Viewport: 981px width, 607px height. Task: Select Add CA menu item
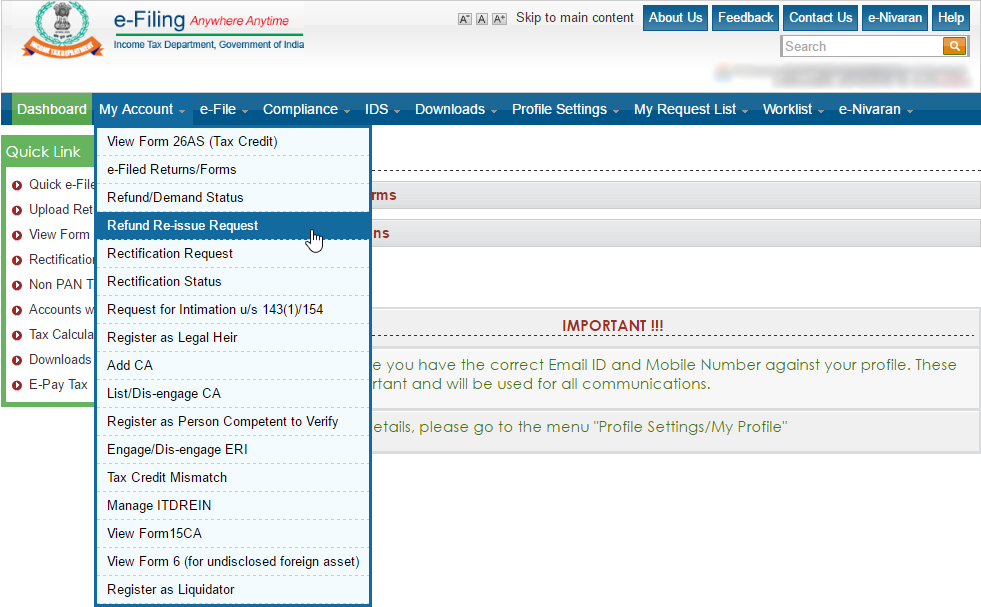[233, 365]
